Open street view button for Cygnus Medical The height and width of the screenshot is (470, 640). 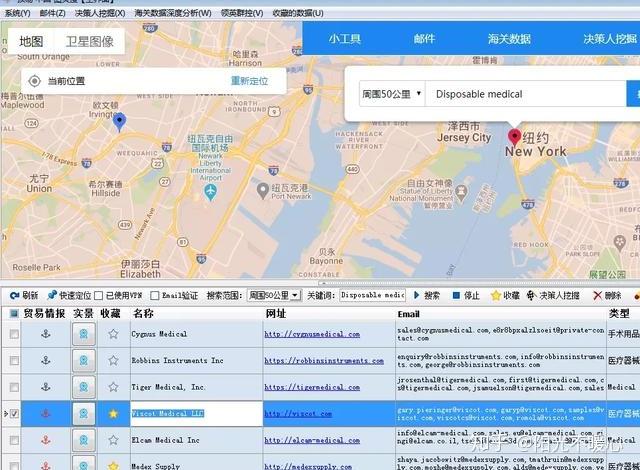(84, 334)
